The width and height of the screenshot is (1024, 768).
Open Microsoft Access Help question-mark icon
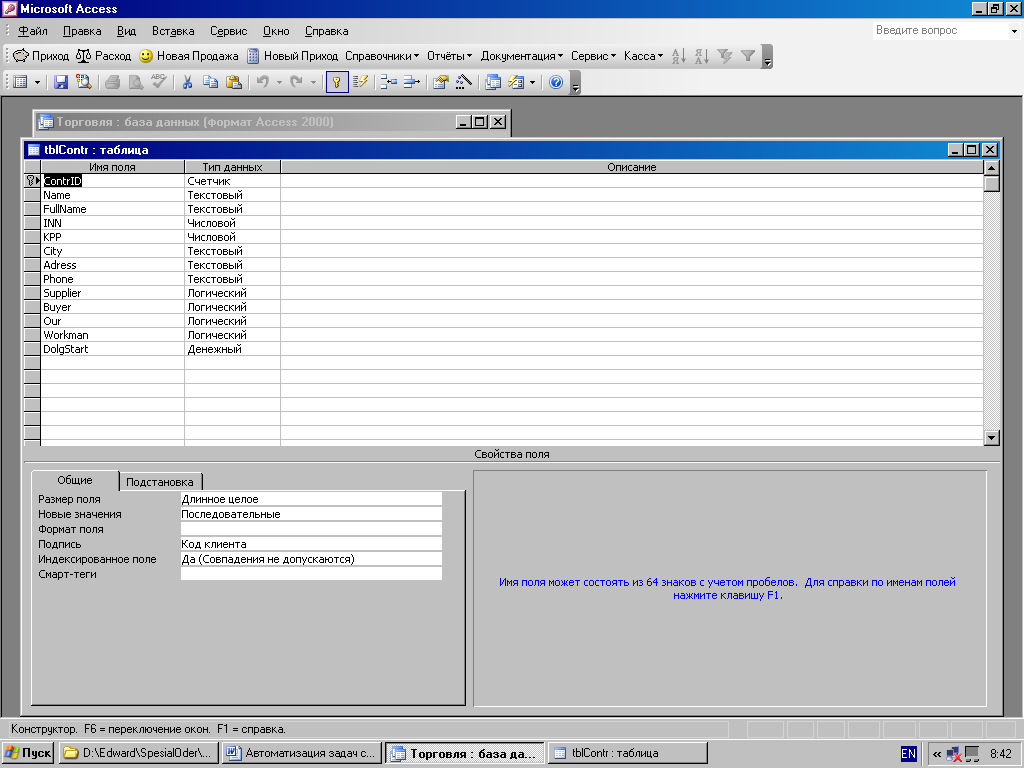[556, 82]
